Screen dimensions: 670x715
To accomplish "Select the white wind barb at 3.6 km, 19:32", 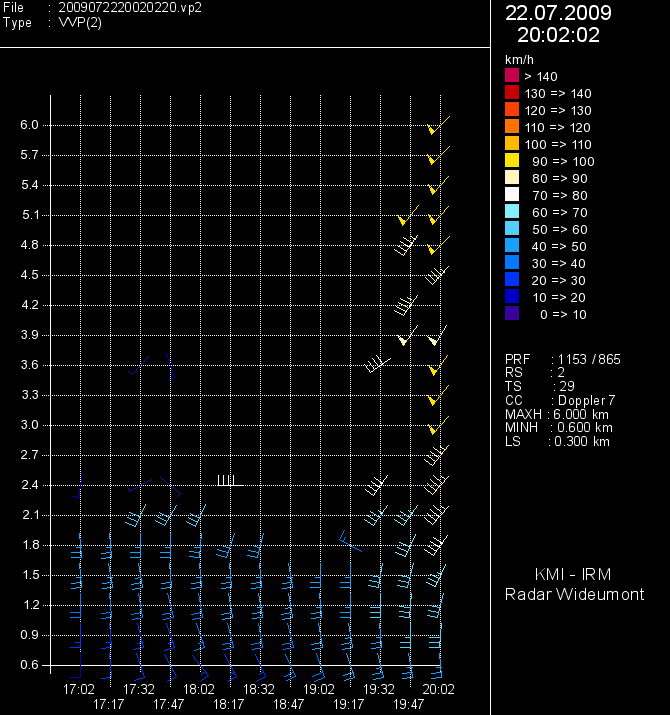I will [377, 364].
